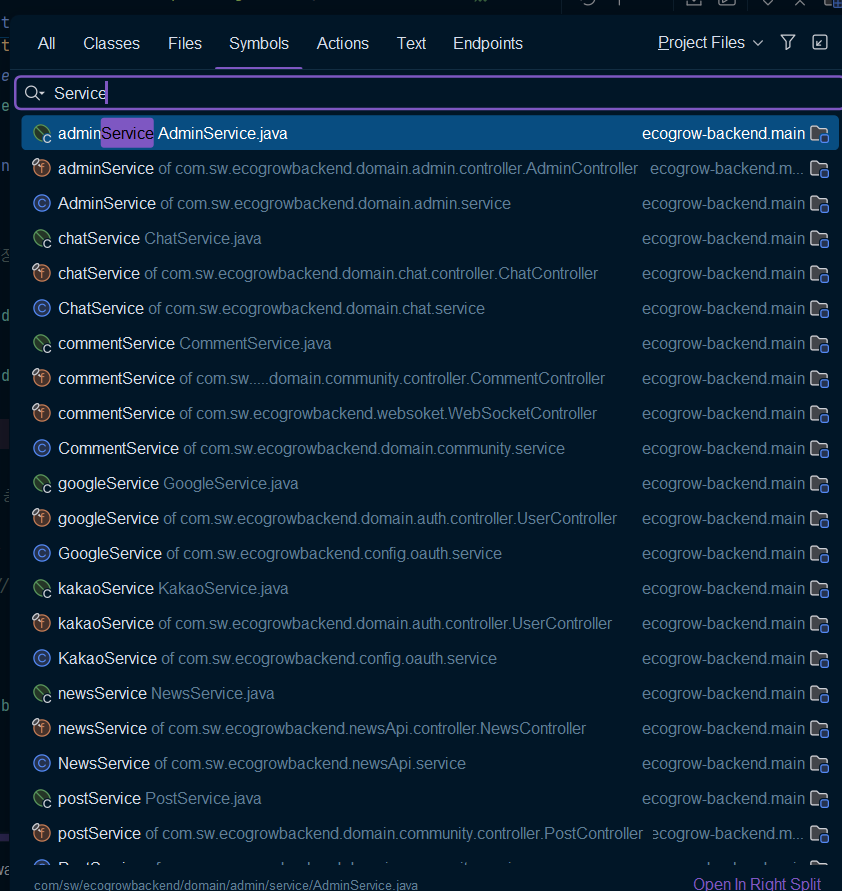This screenshot has width=842, height=891.
Task: Click the Java file icon on the AdminService.java row
Action: pos(41,133)
